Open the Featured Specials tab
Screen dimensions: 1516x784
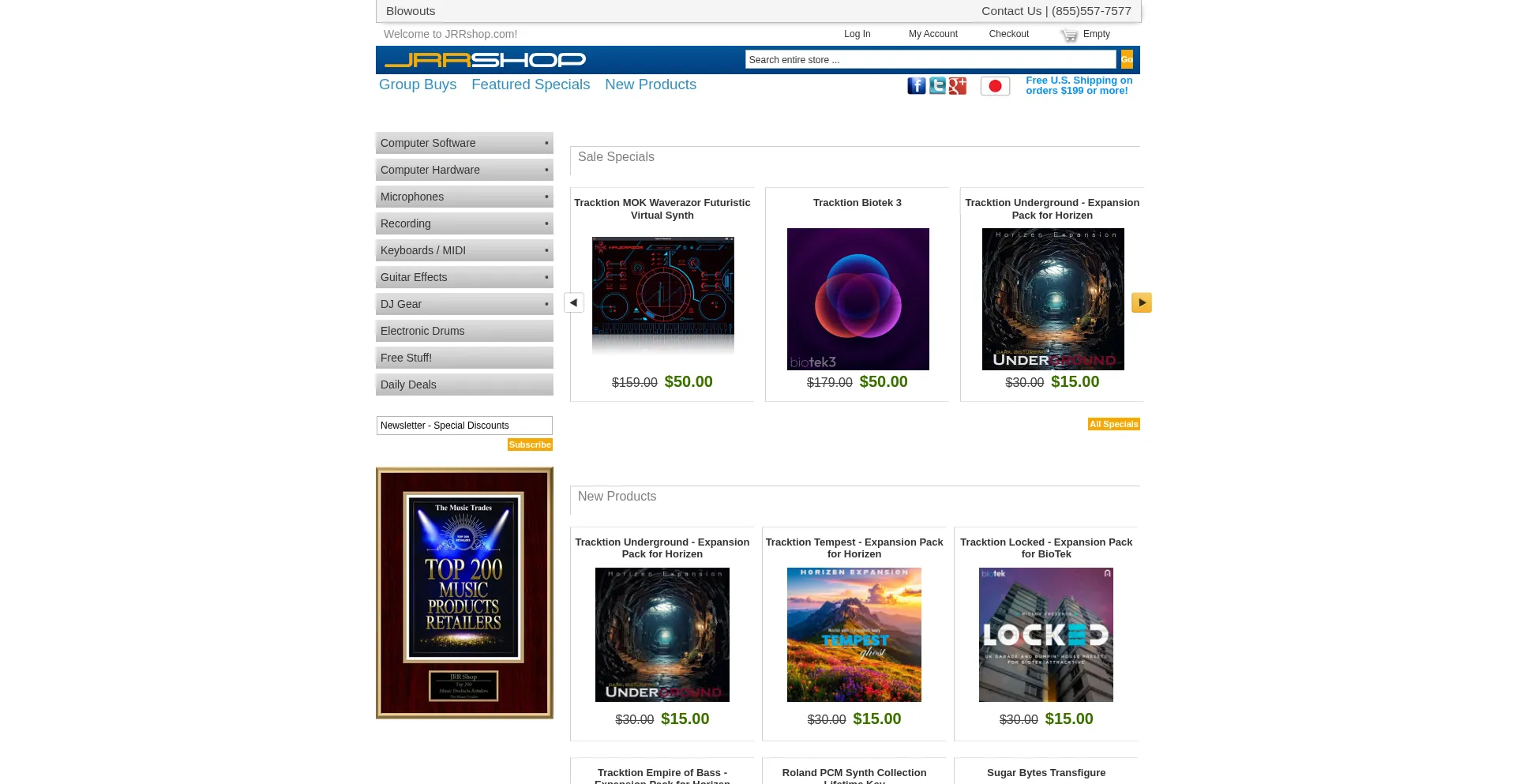click(x=531, y=84)
